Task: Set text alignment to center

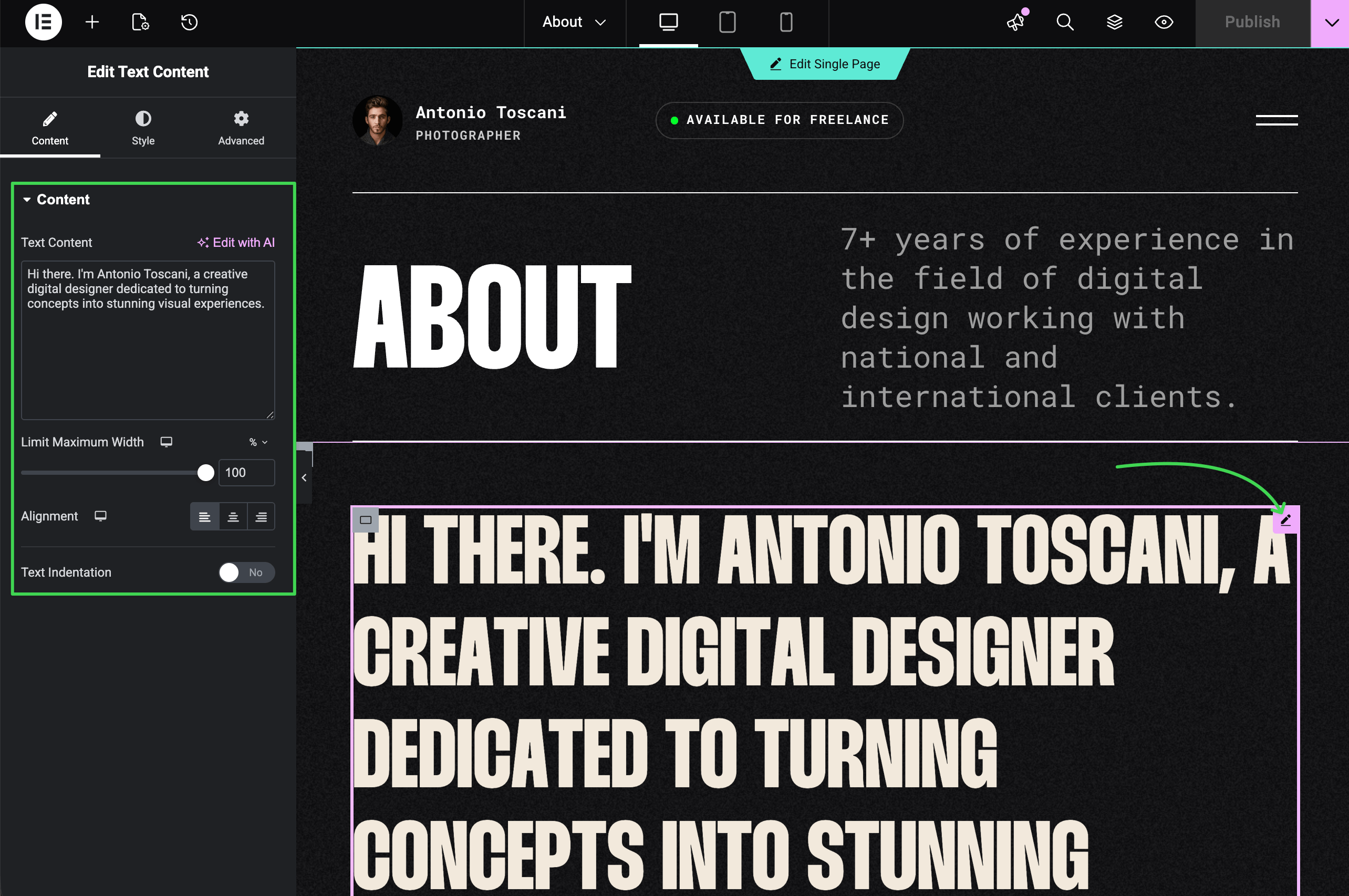Action: click(233, 517)
